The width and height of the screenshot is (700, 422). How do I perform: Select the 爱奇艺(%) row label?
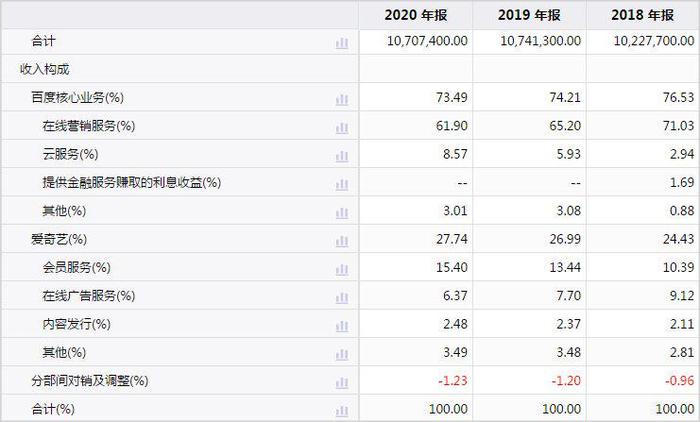click(x=59, y=239)
